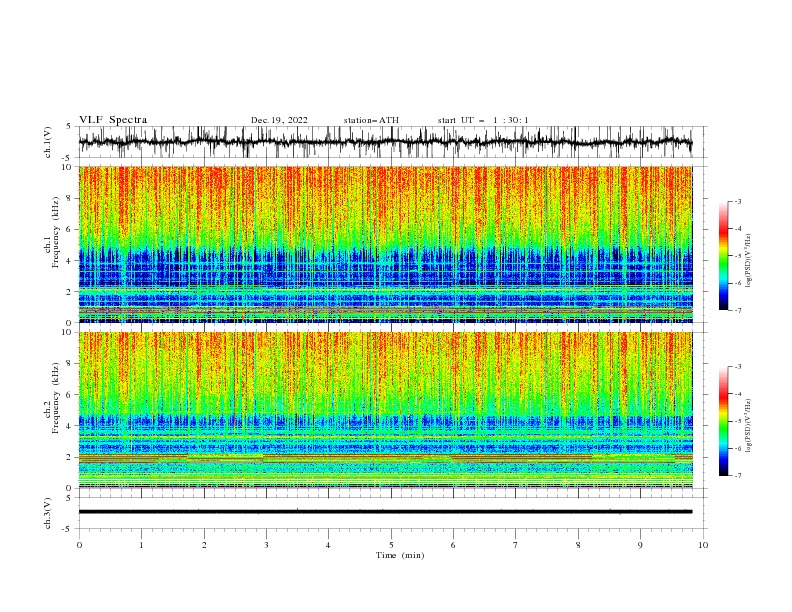
Task: Click time axis tick label "8"
Action: [x=578, y=545]
